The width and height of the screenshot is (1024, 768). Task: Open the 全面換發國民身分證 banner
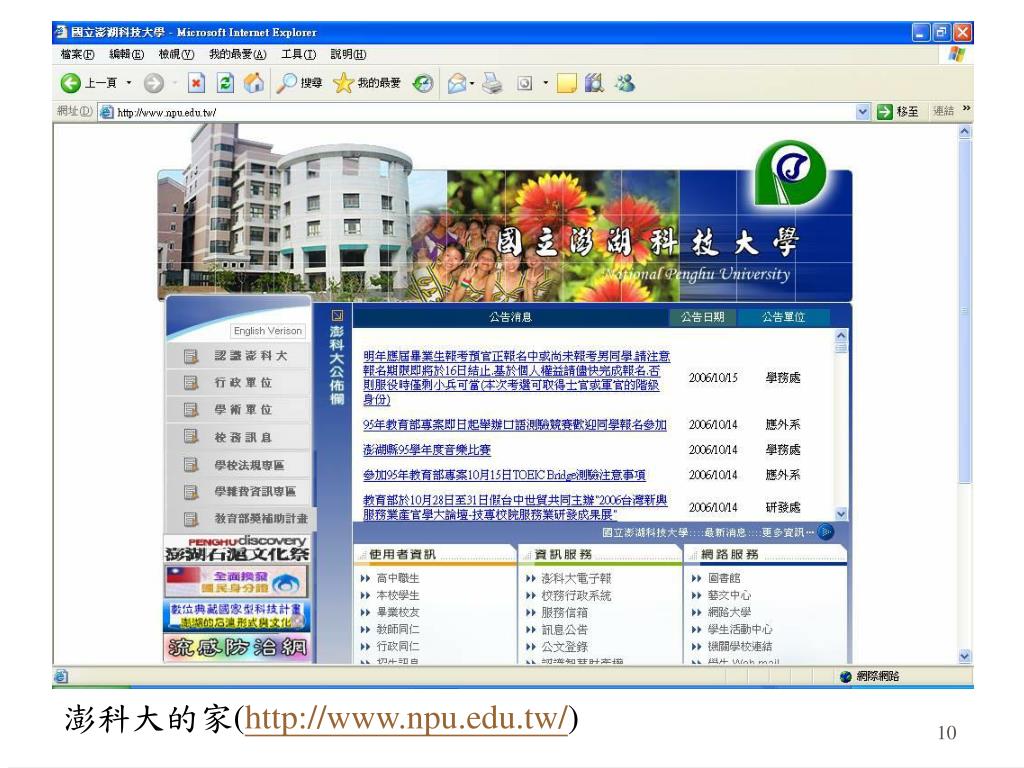(236, 581)
